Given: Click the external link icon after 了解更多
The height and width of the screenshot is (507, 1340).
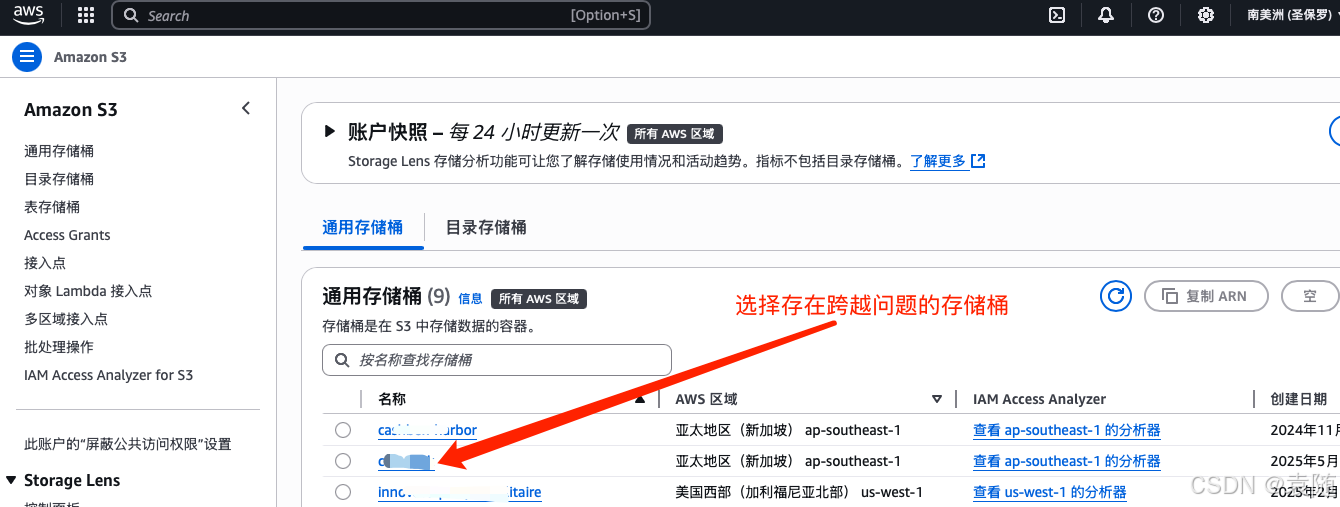Looking at the screenshot, I should pos(979,161).
